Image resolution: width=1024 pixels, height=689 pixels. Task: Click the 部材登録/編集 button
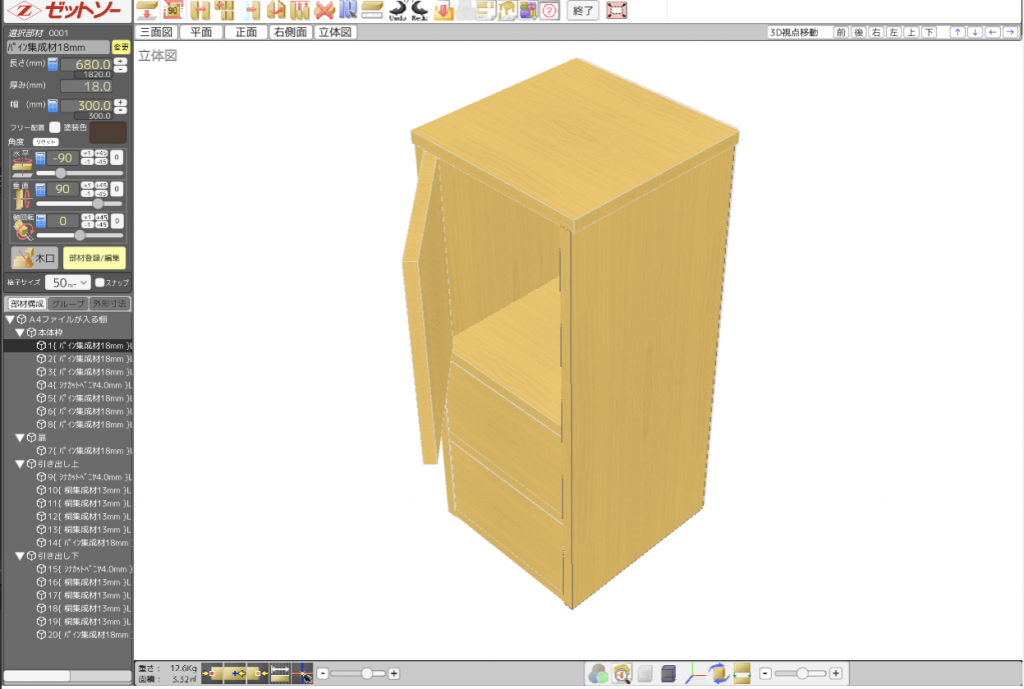click(95, 258)
